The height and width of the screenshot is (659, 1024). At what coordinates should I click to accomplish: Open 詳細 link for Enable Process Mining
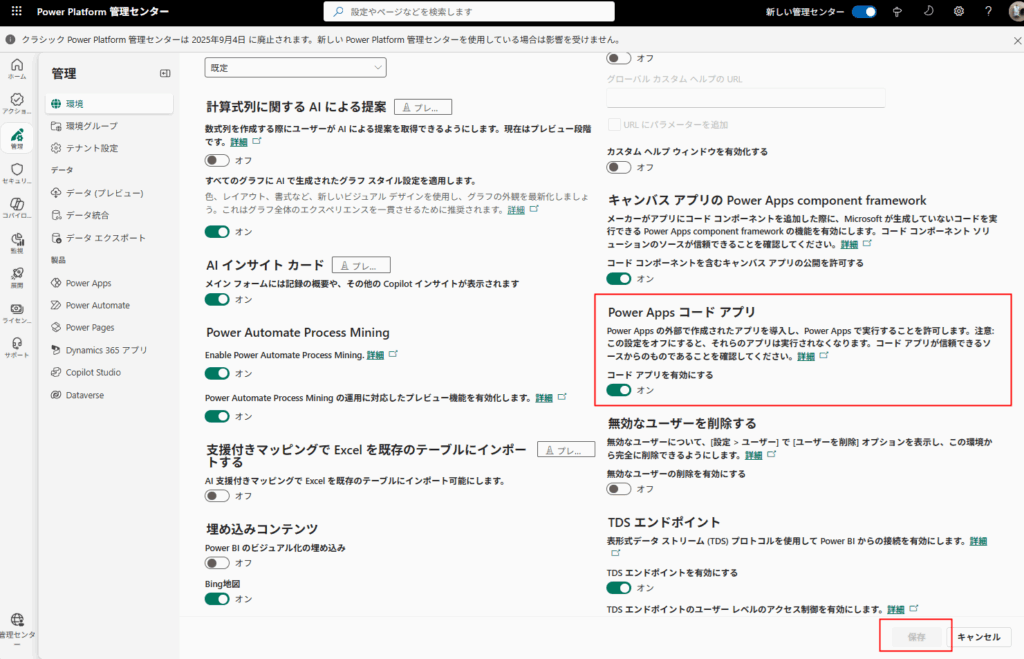[x=375, y=355]
